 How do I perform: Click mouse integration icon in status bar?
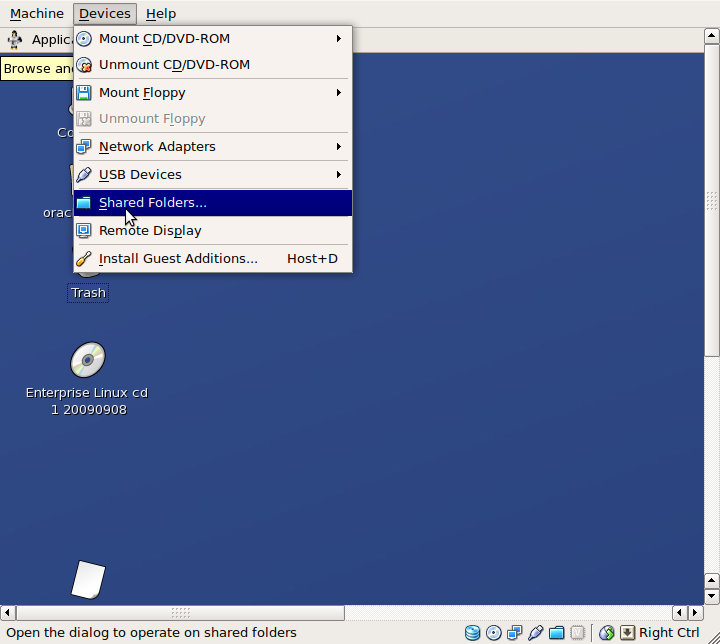point(607,633)
